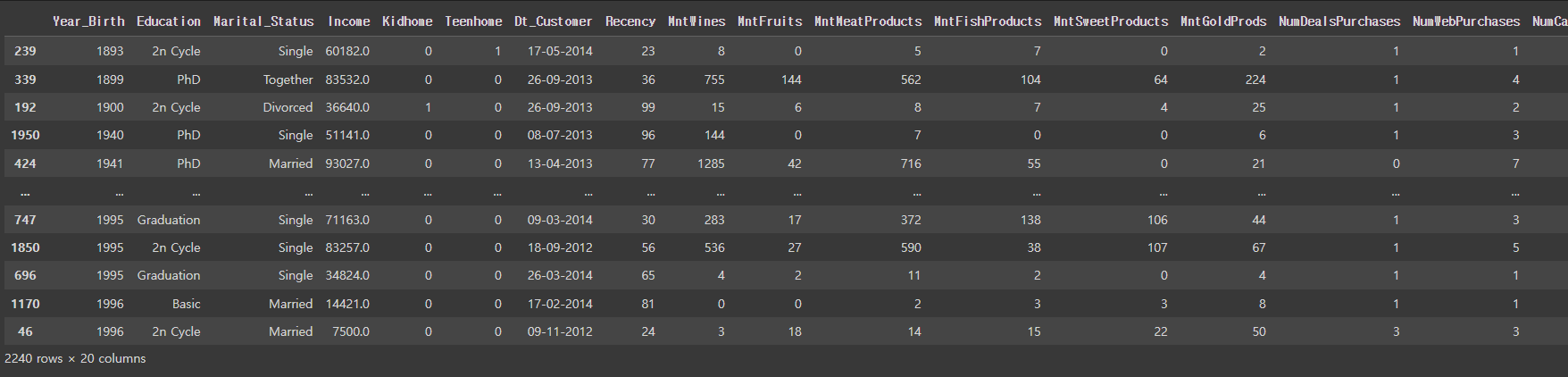Click the birth year 1940 cell

pyautogui.click(x=110, y=135)
